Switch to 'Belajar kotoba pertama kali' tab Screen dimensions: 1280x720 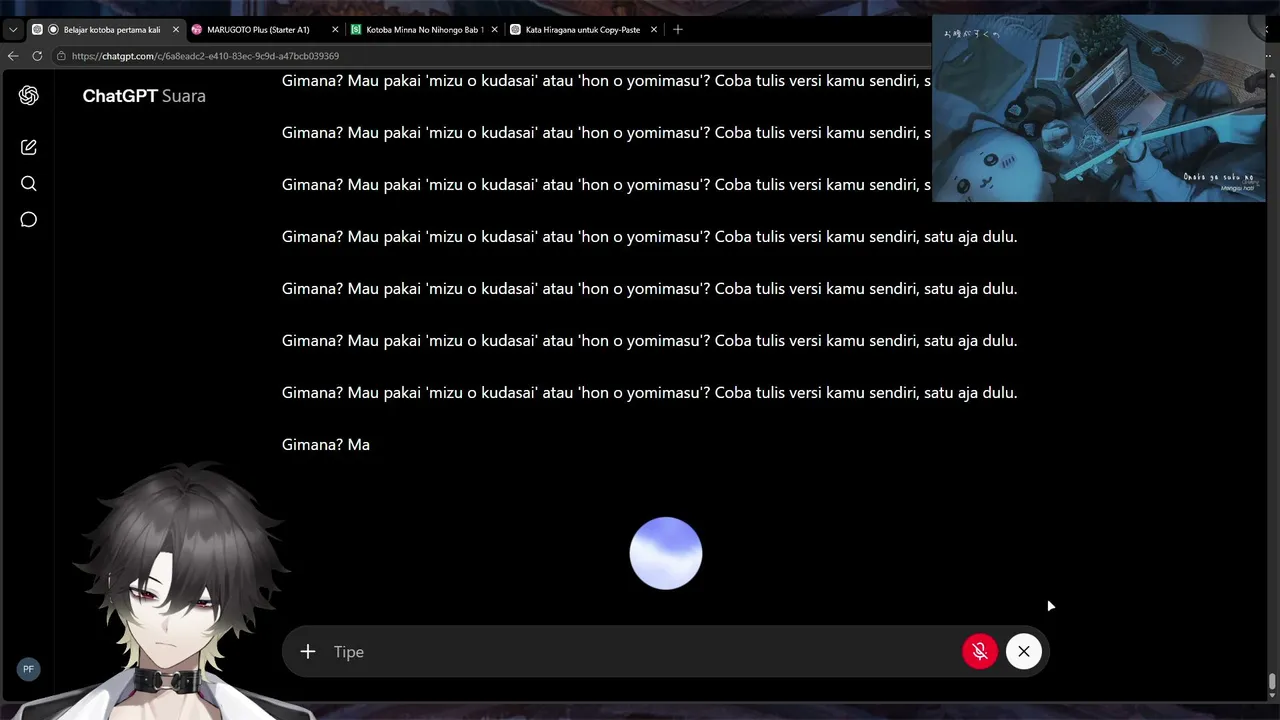(x=105, y=30)
